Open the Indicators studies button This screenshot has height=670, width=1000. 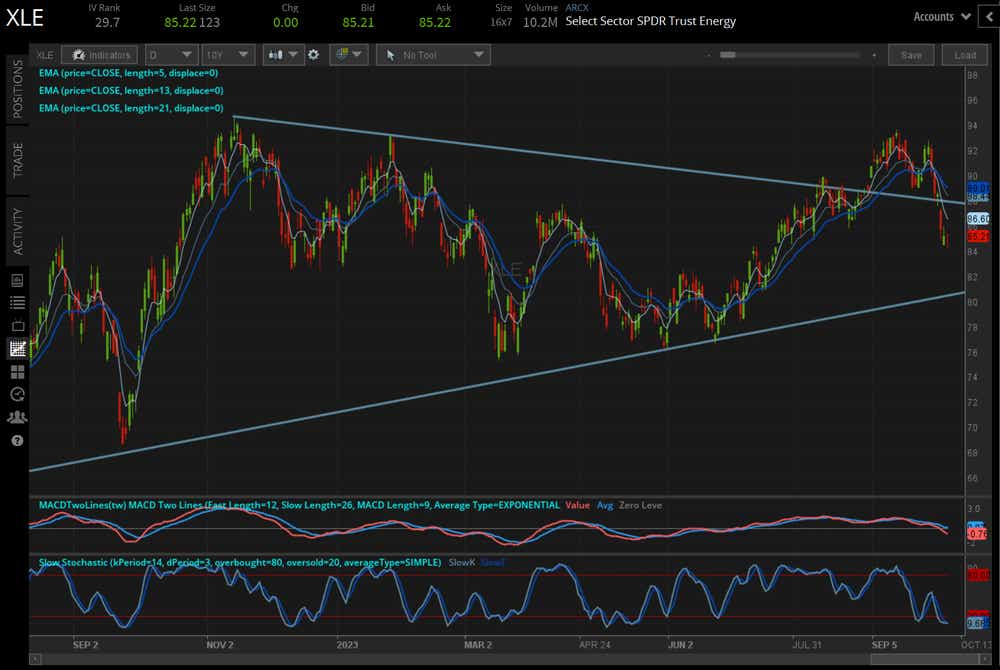click(99, 55)
